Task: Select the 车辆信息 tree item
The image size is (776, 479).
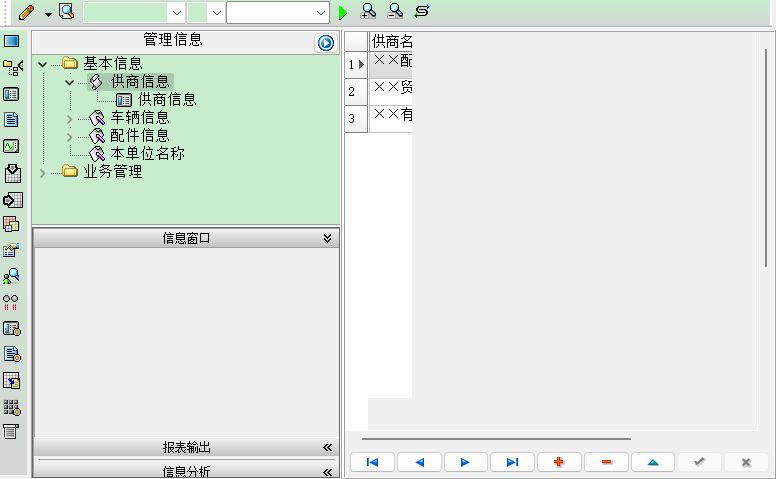Action: coord(140,117)
